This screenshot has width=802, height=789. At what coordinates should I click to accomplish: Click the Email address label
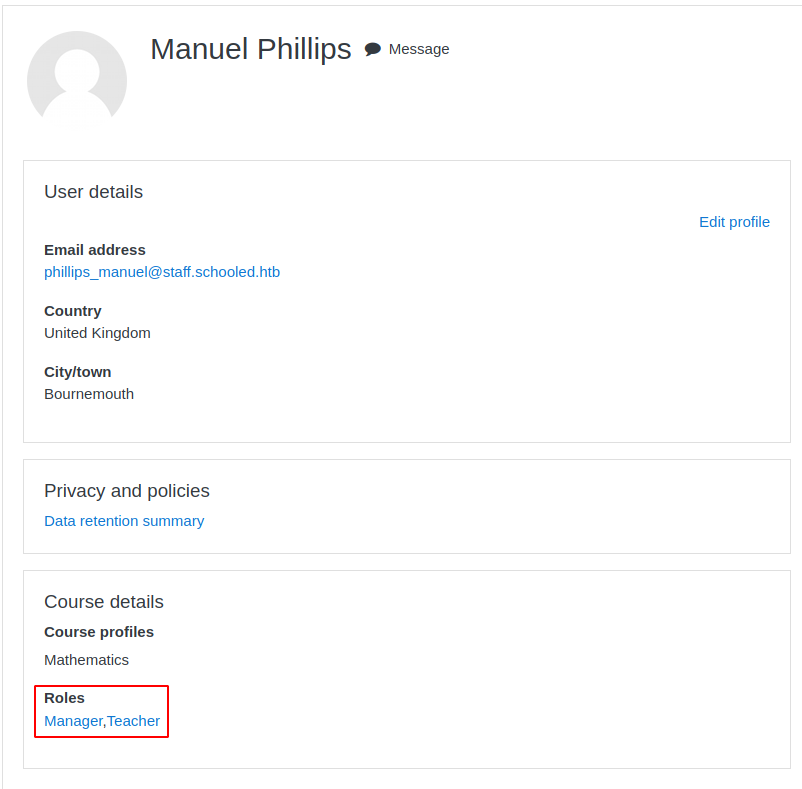[x=95, y=250]
